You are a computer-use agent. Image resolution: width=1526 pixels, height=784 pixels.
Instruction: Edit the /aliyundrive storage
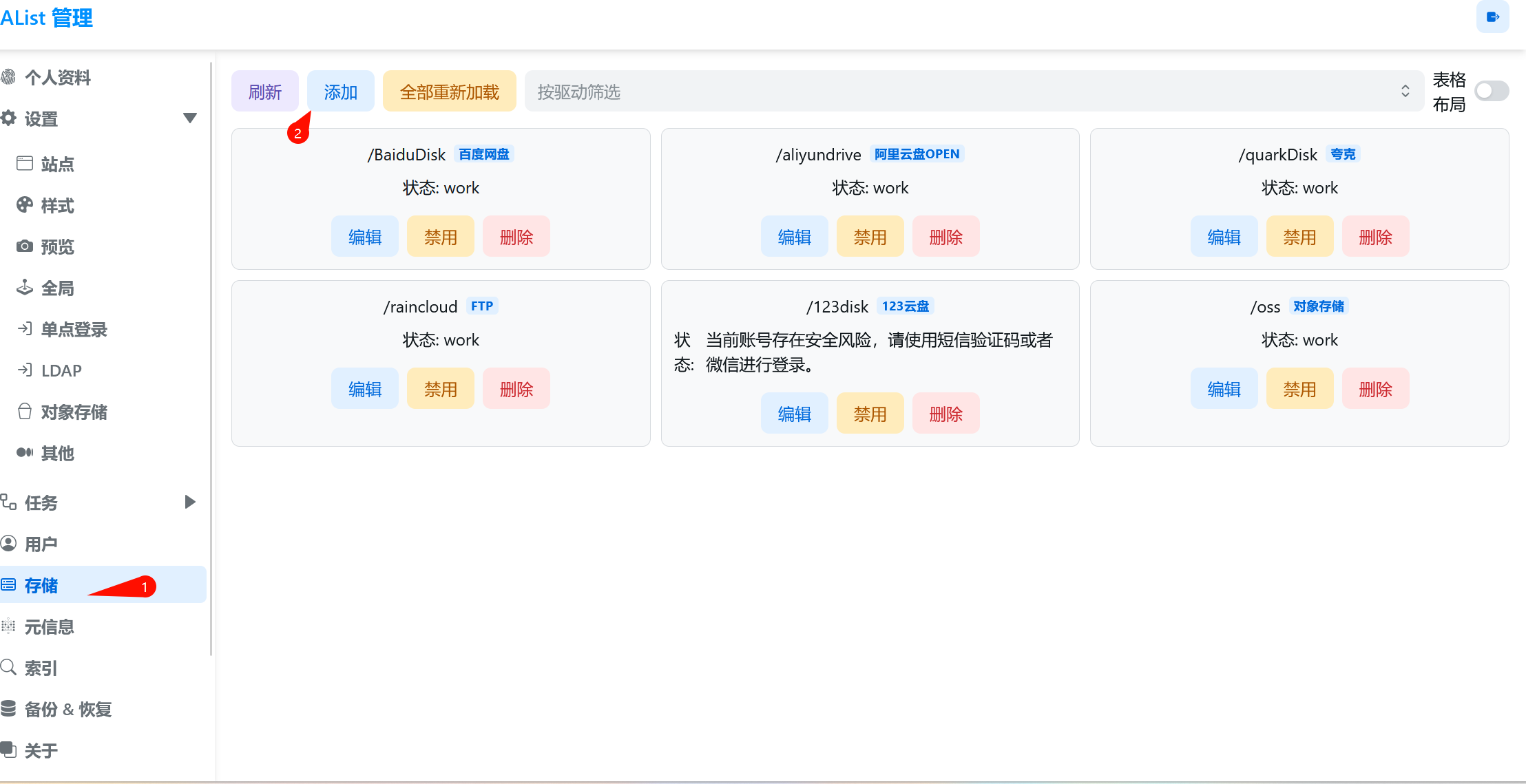(x=795, y=237)
